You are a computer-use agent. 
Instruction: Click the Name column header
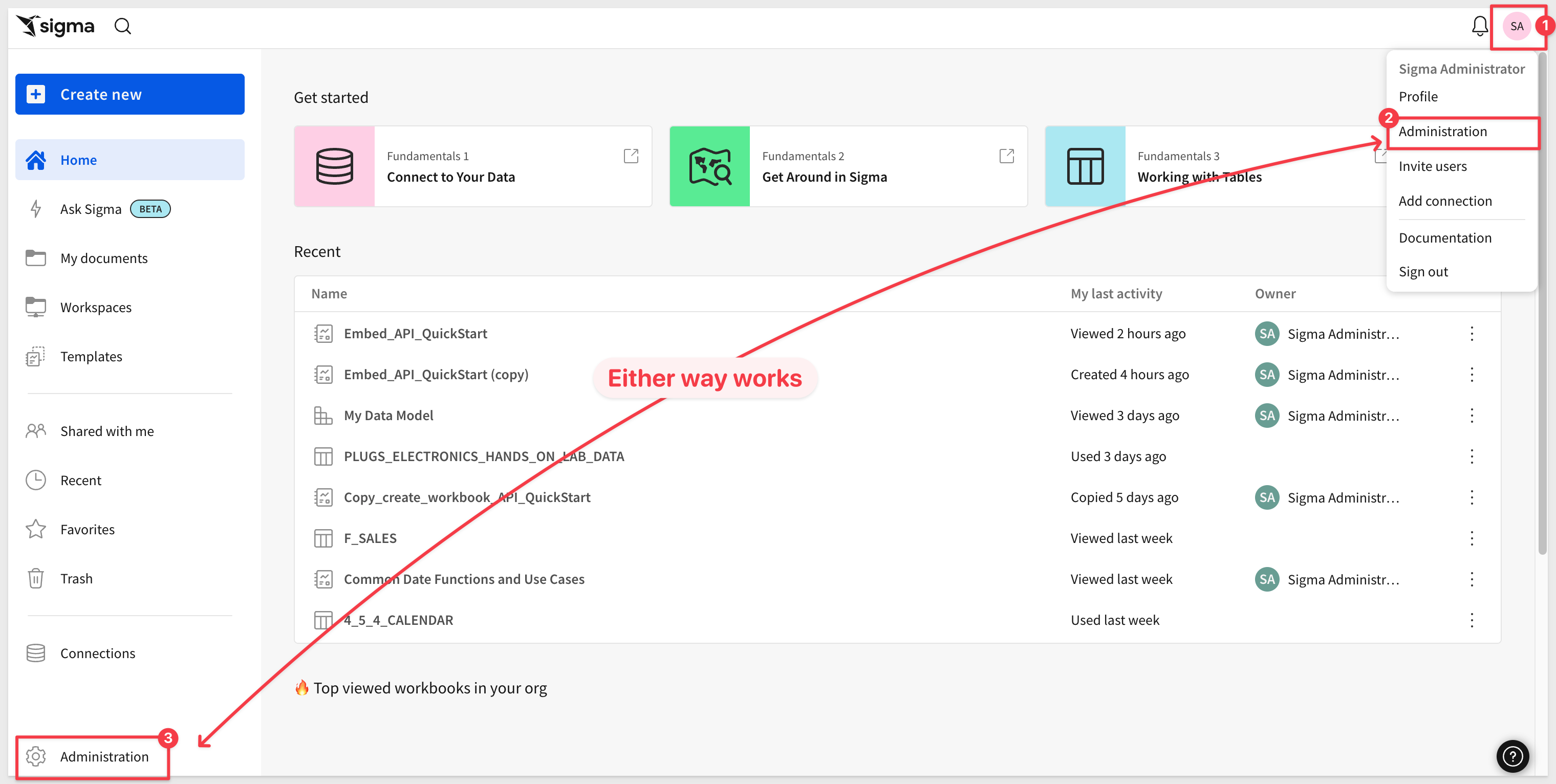pos(329,294)
